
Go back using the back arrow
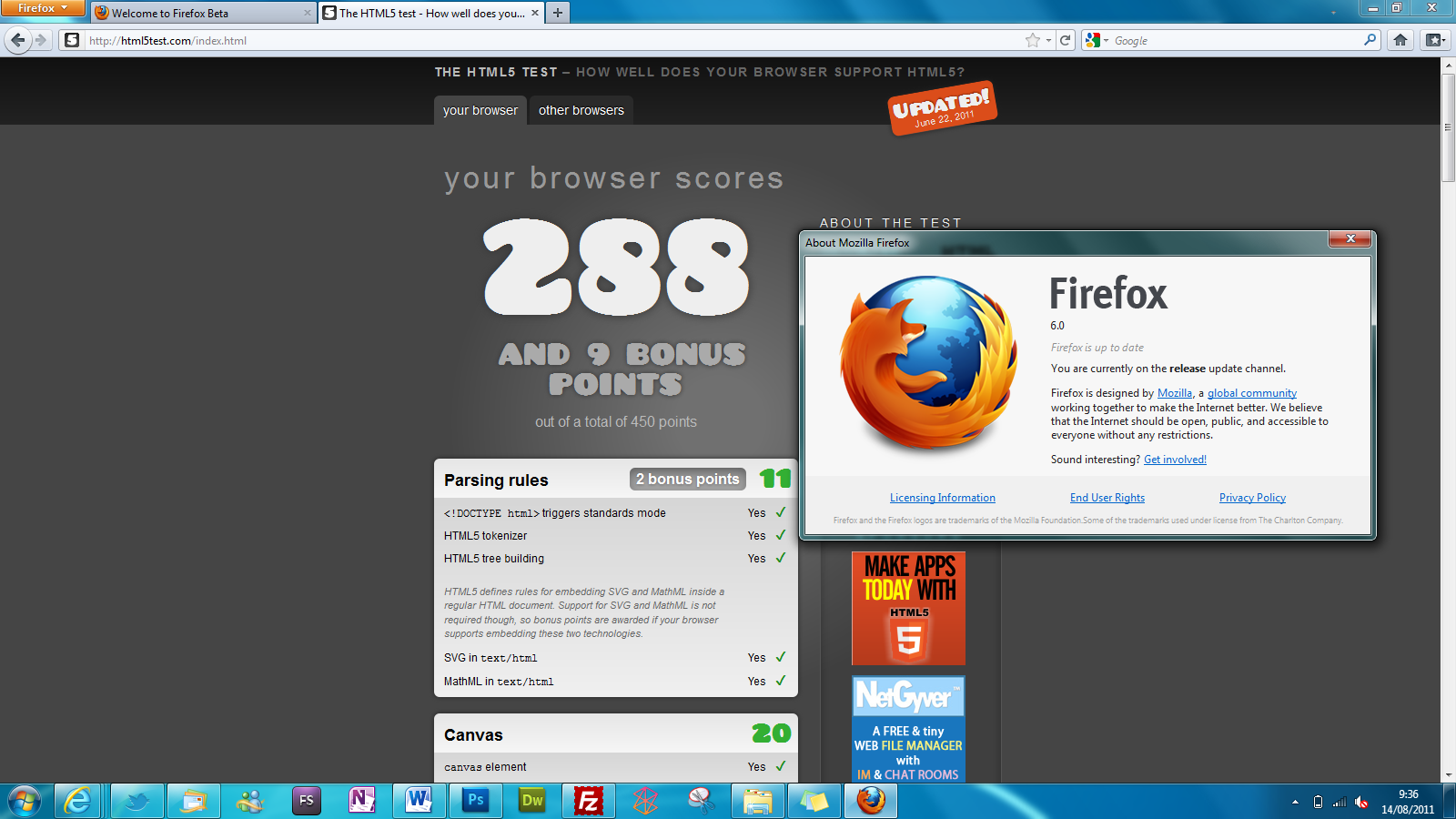(17, 40)
